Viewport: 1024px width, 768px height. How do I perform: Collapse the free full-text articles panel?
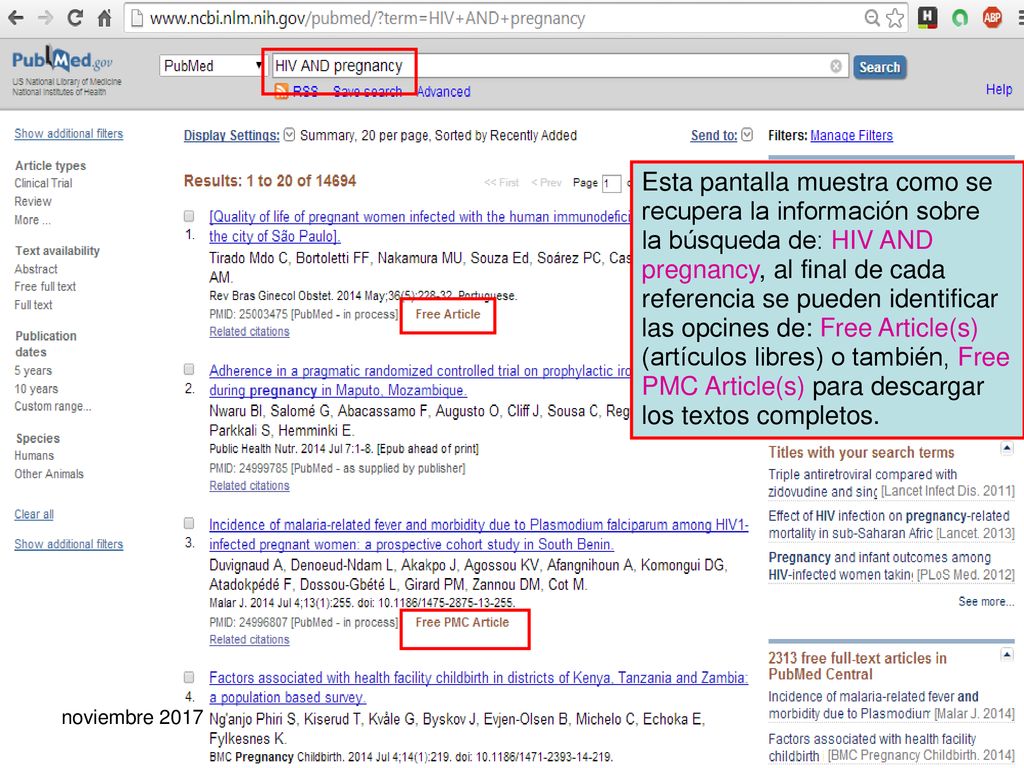coord(1006,654)
